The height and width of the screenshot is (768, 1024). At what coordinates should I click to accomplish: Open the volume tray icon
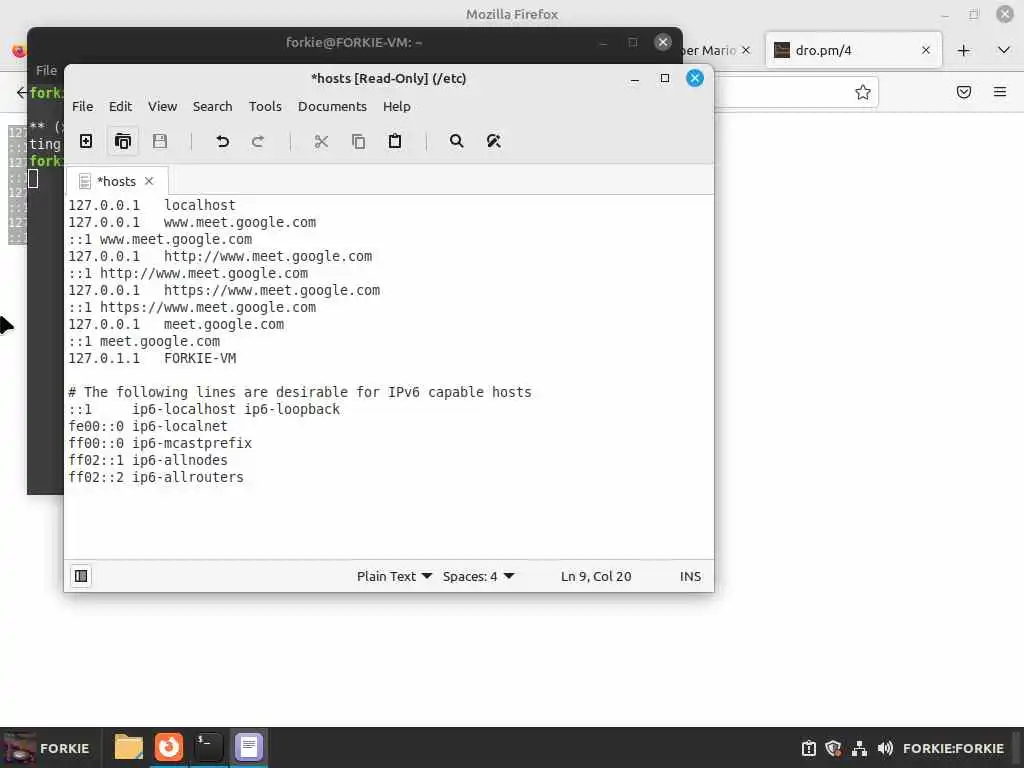(x=885, y=748)
